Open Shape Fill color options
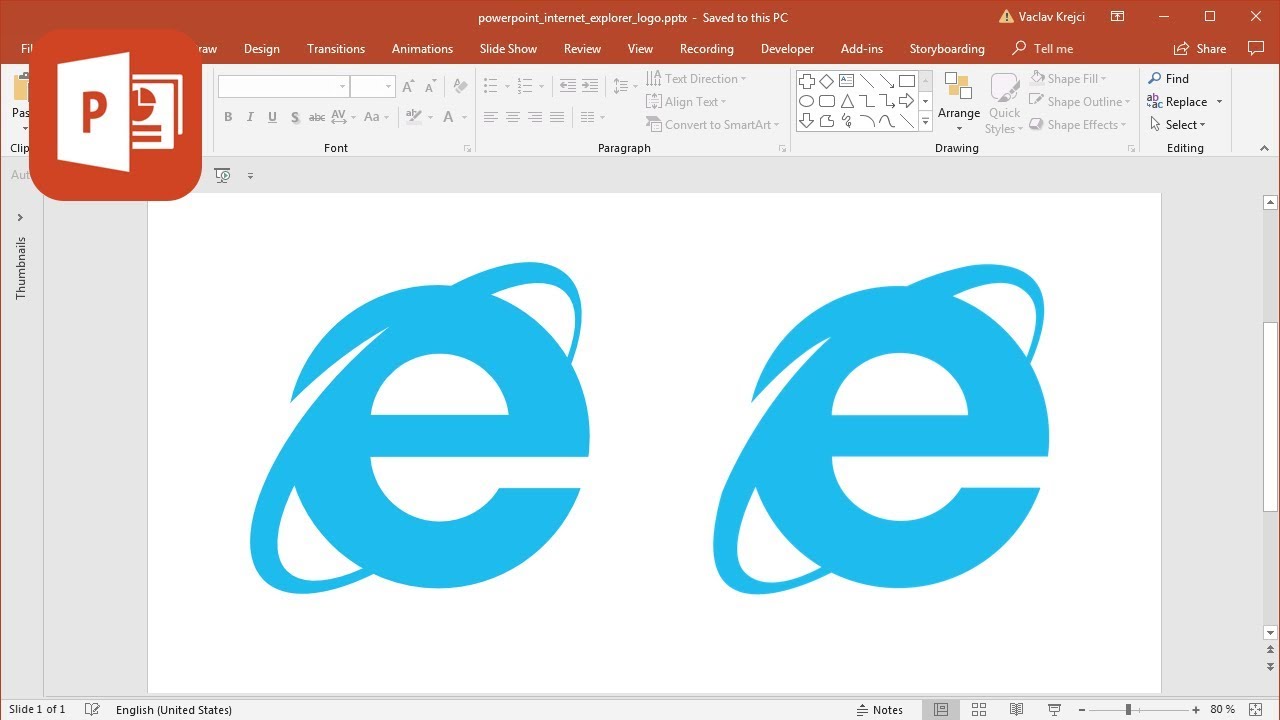1280x720 pixels. pyautogui.click(x=1068, y=79)
